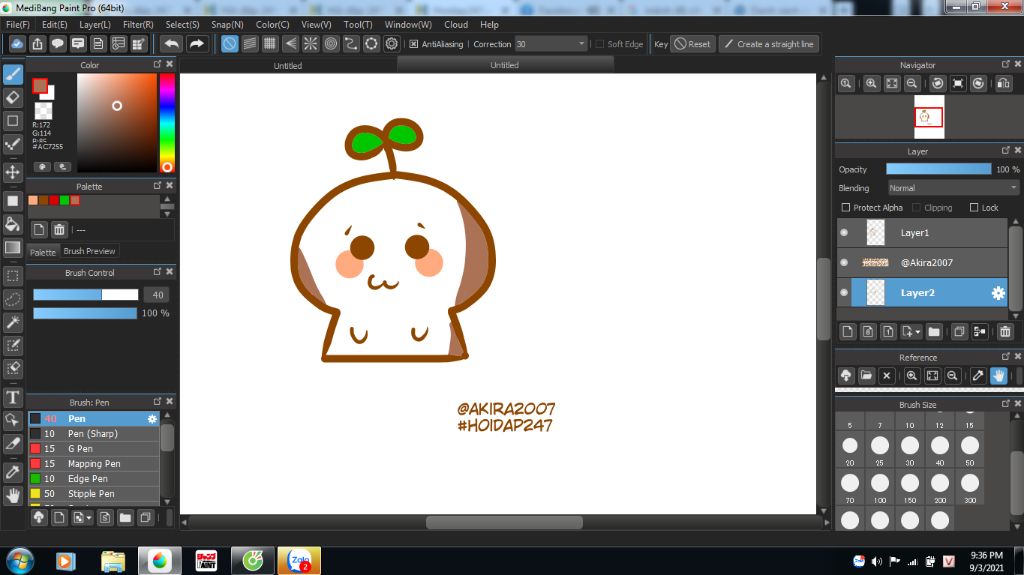Select the Gradient tool
This screenshot has height=575, width=1024.
click(12, 248)
